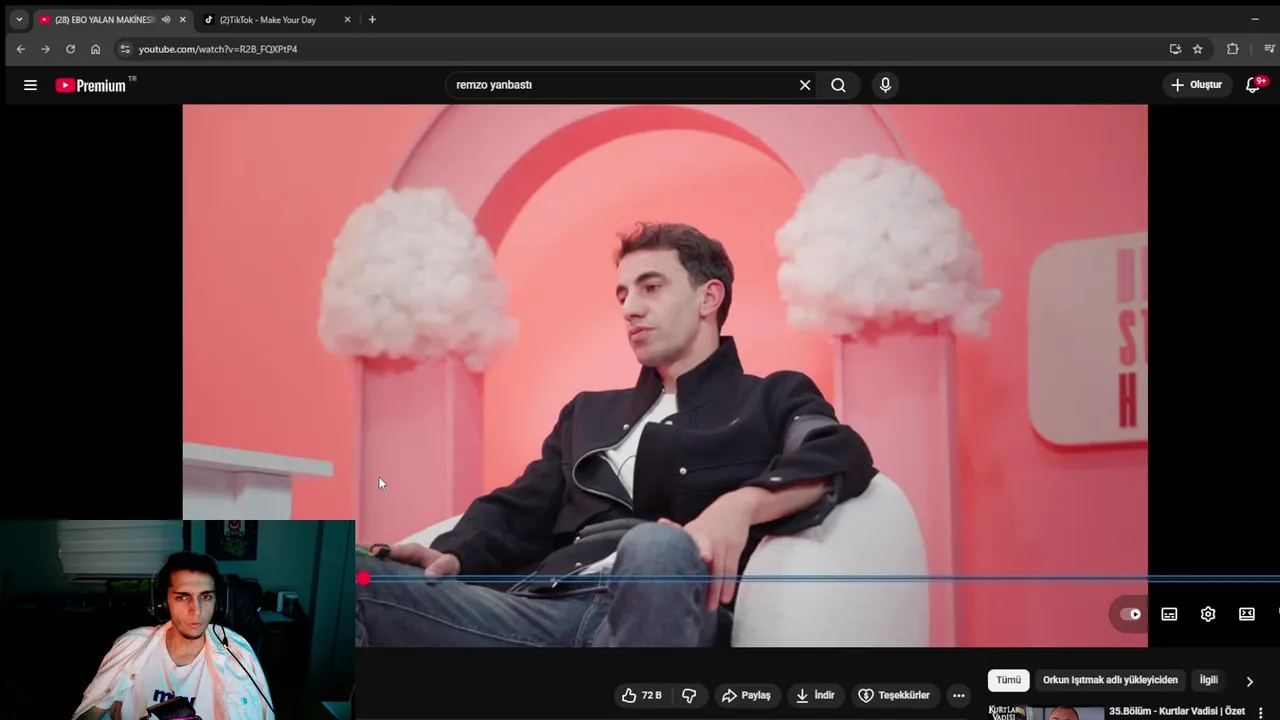Select Orkun Işıtmak adlı yükleyiciden chip
1280x720 pixels.
click(x=1110, y=680)
